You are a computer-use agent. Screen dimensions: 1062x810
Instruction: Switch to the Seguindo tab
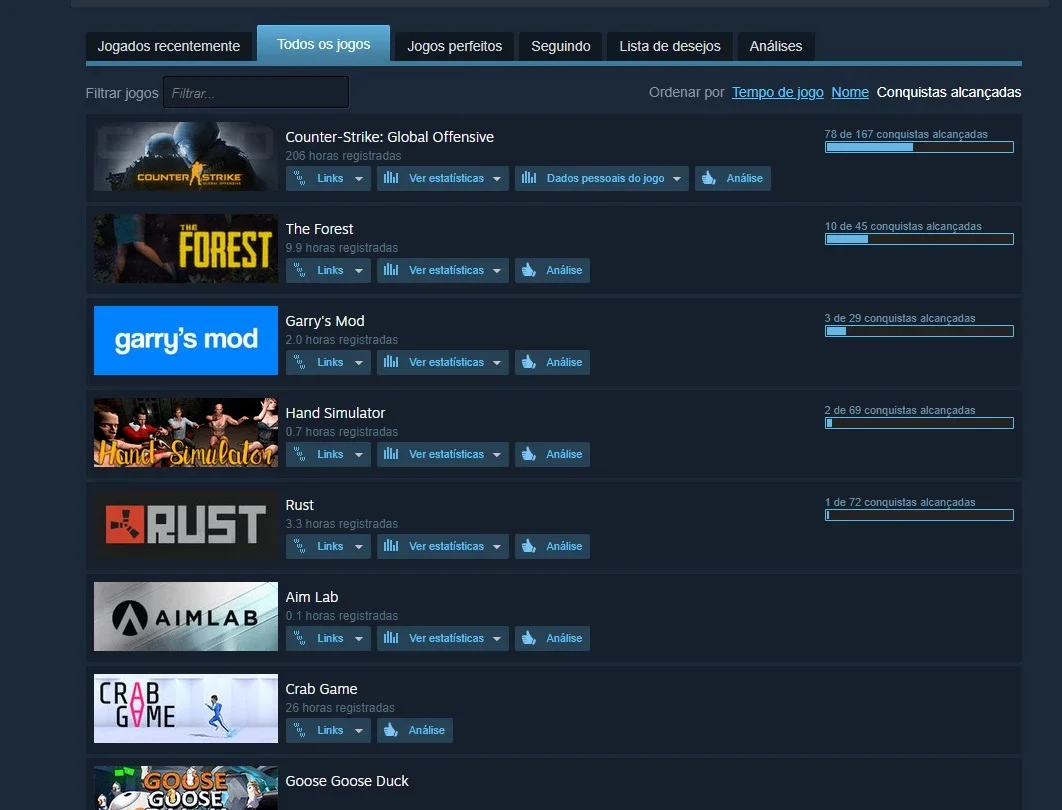[x=561, y=46]
